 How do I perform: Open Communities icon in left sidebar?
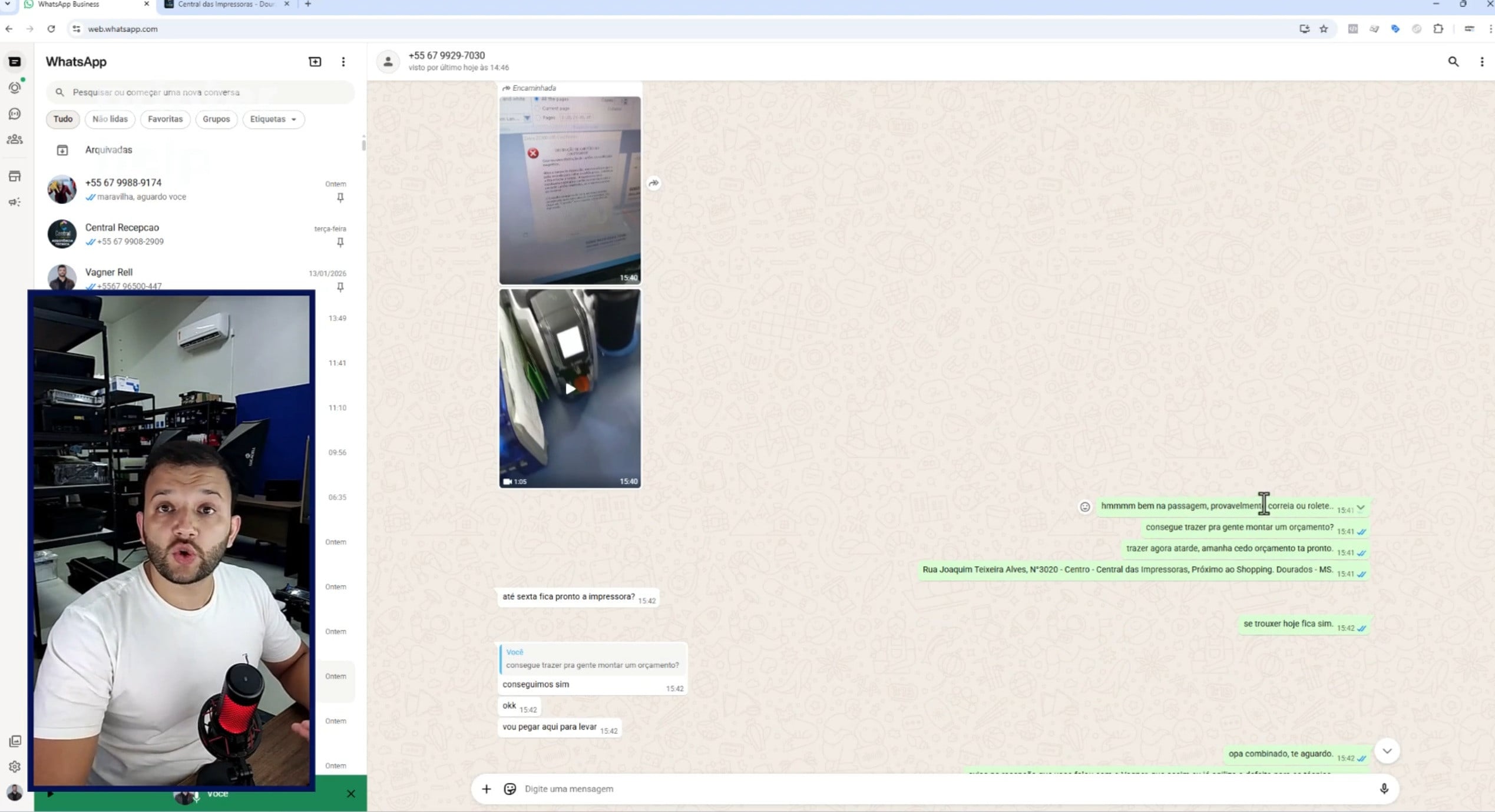click(15, 140)
